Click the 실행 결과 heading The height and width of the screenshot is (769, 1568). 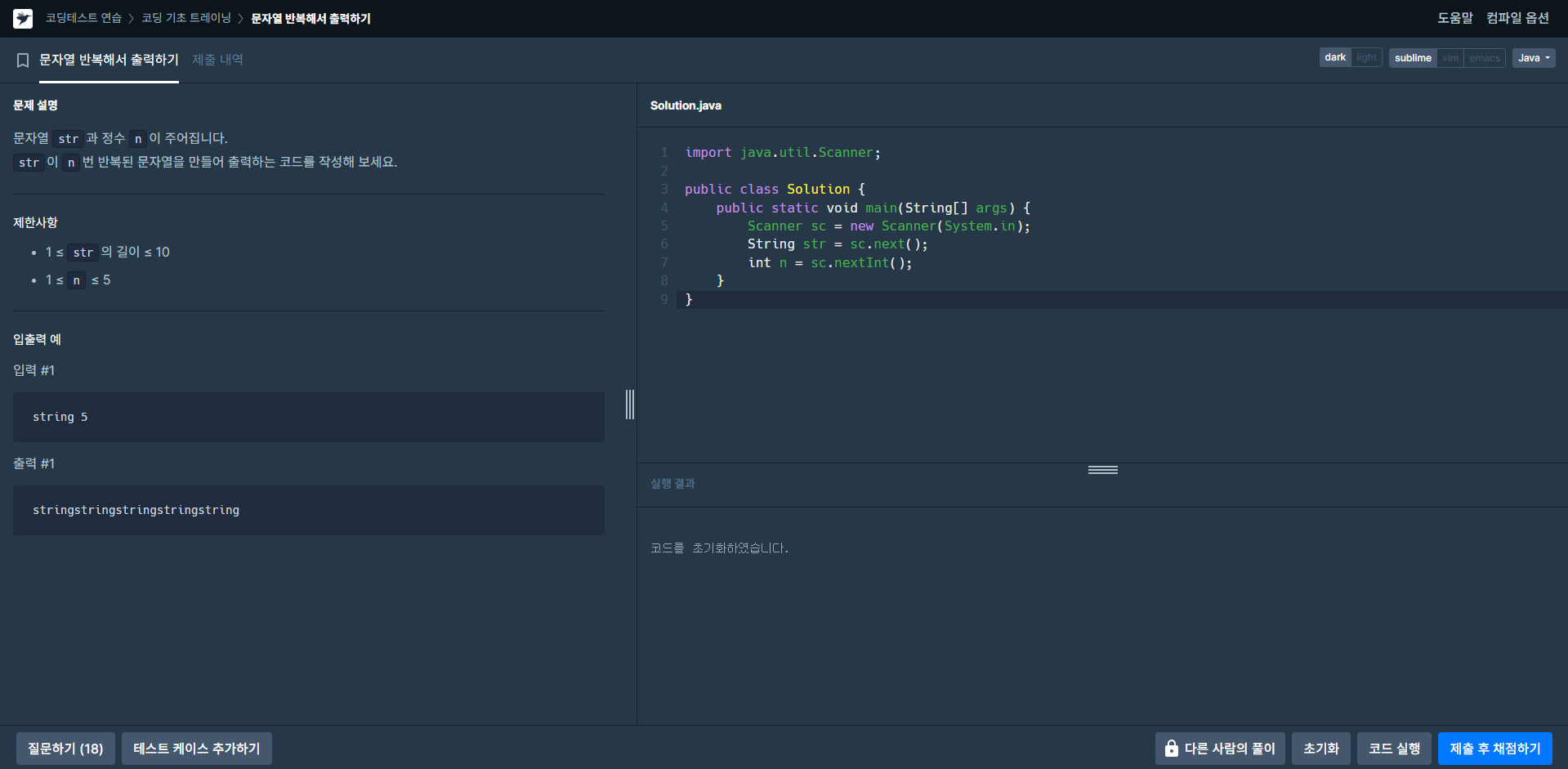672,484
